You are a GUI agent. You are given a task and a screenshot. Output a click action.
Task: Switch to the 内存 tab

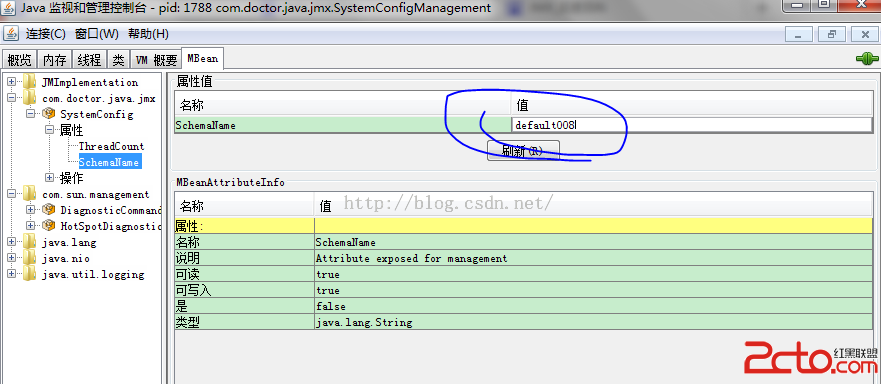(x=55, y=60)
